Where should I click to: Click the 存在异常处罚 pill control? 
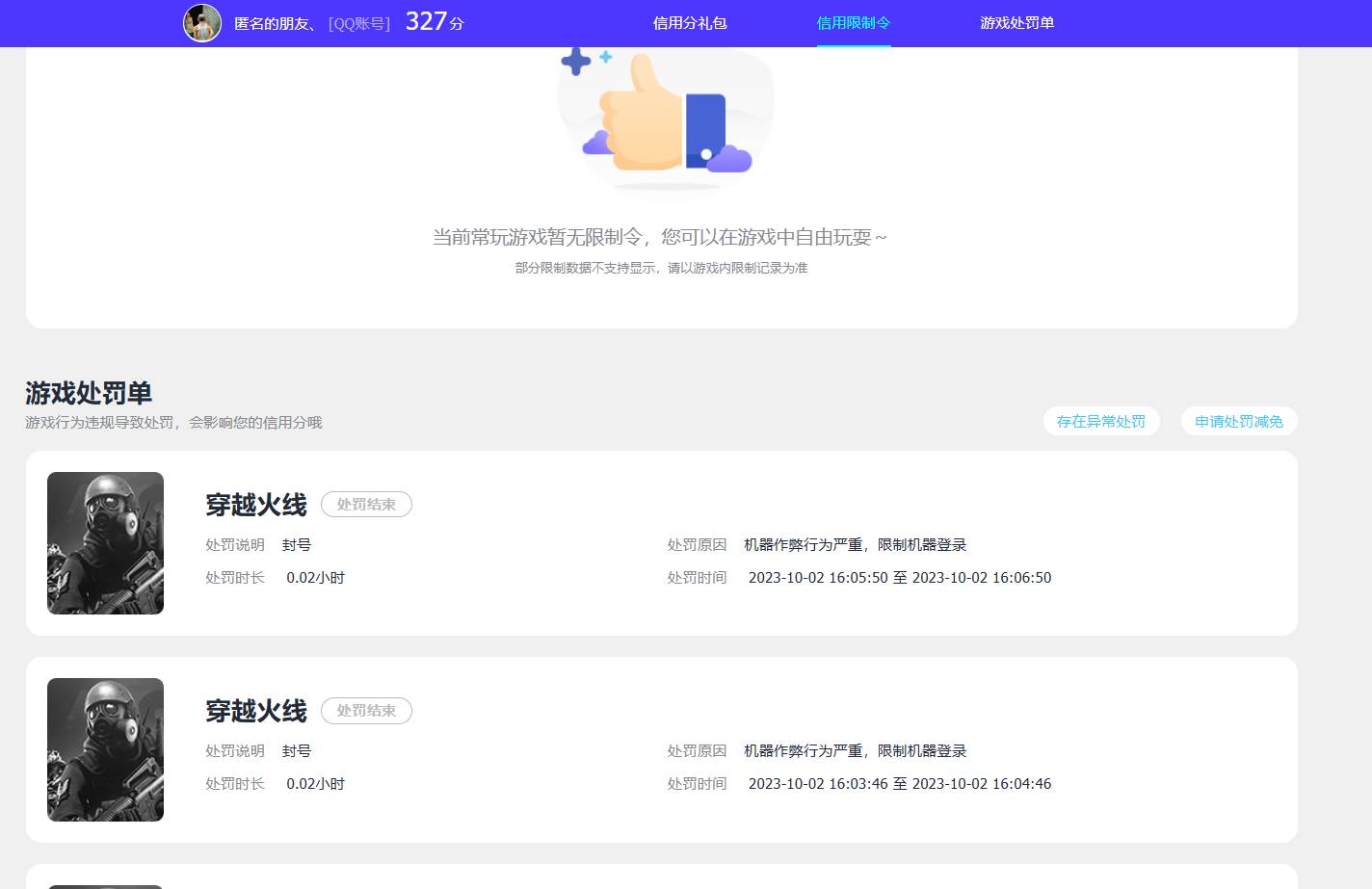1101,421
